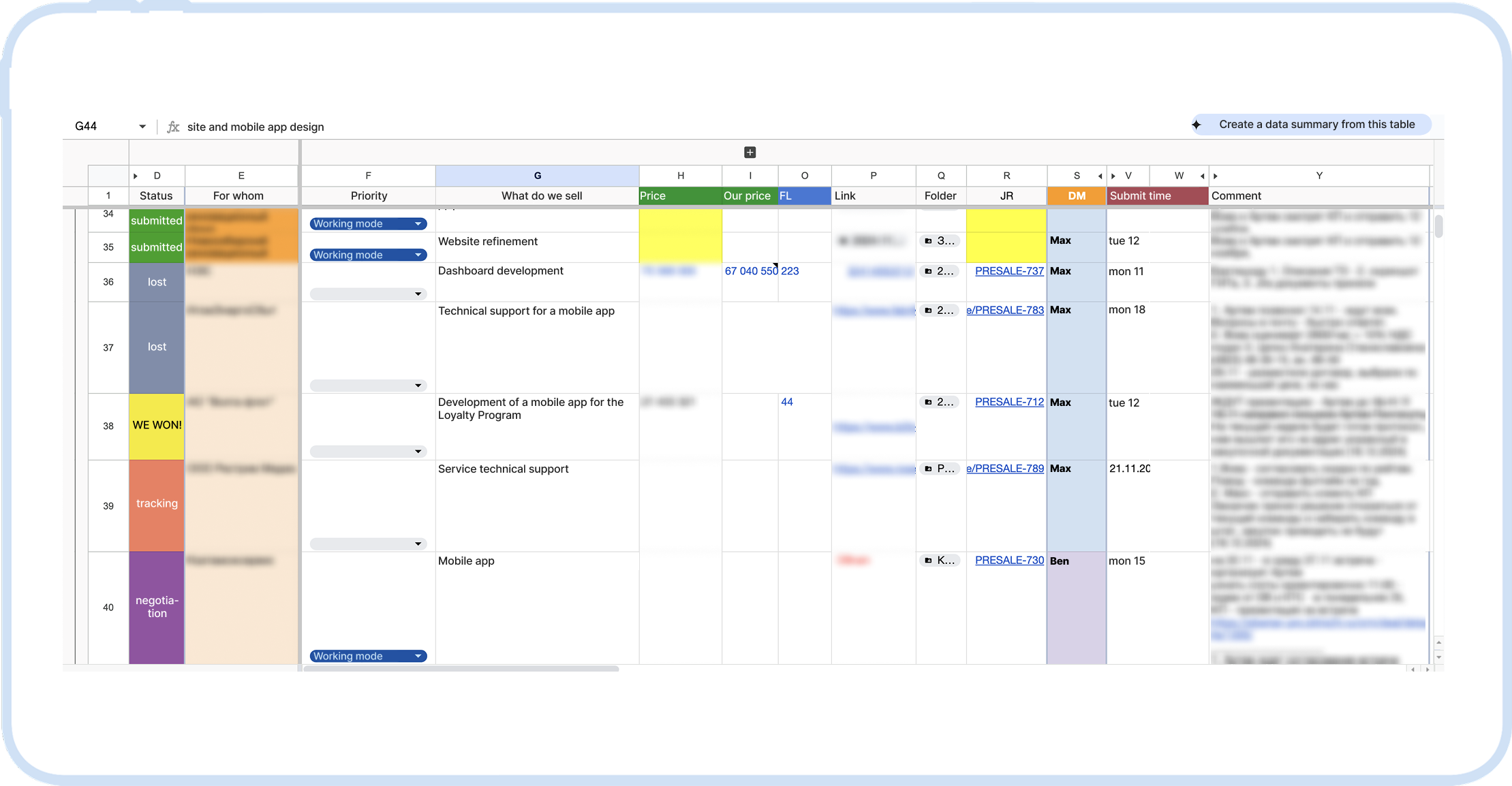Click unhide arrow left of column Y
Image resolution: width=1512 pixels, height=786 pixels.
click(1216, 176)
